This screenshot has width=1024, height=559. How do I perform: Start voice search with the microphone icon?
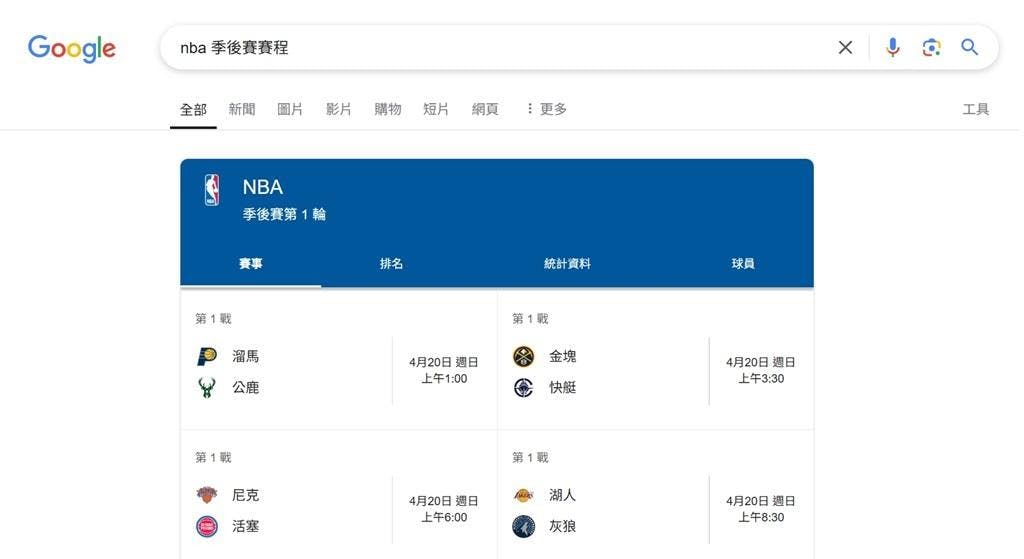tap(893, 47)
